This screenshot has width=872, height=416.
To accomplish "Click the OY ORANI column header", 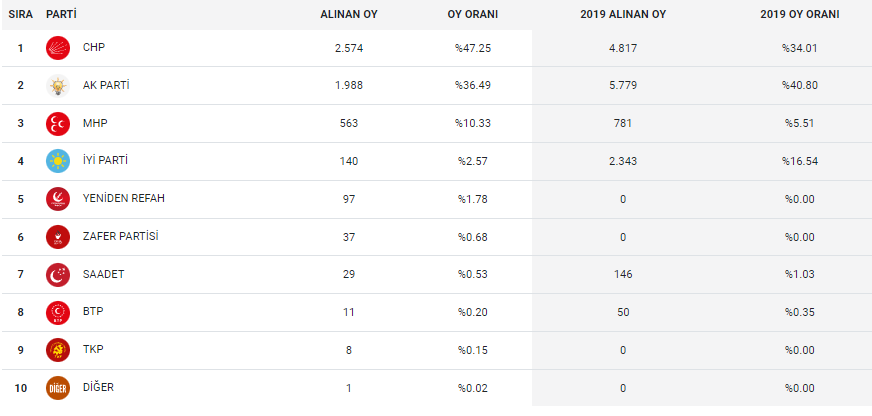I will [473, 15].
